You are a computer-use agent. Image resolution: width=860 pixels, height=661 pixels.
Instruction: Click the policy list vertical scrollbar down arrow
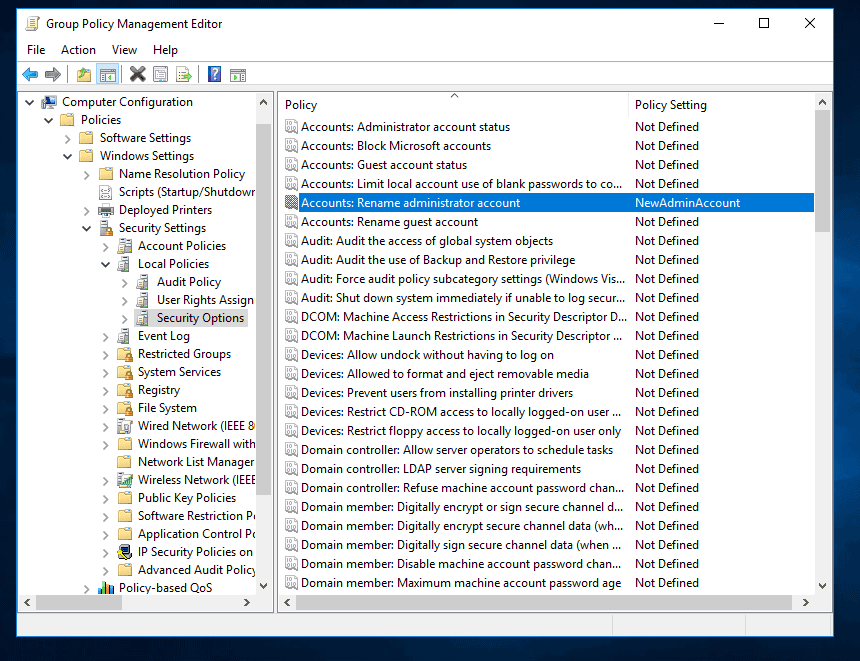point(822,586)
